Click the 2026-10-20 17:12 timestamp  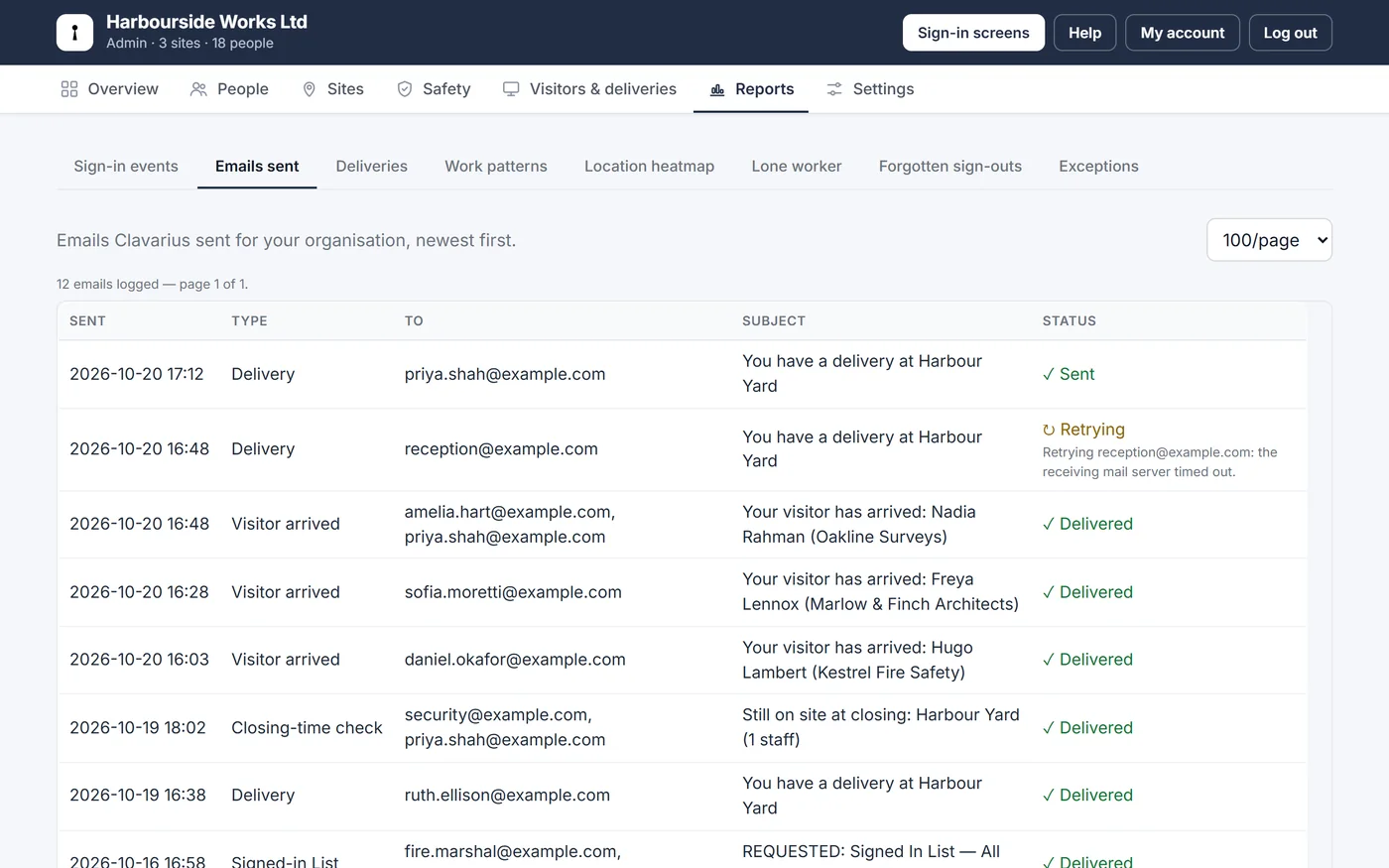[137, 374]
